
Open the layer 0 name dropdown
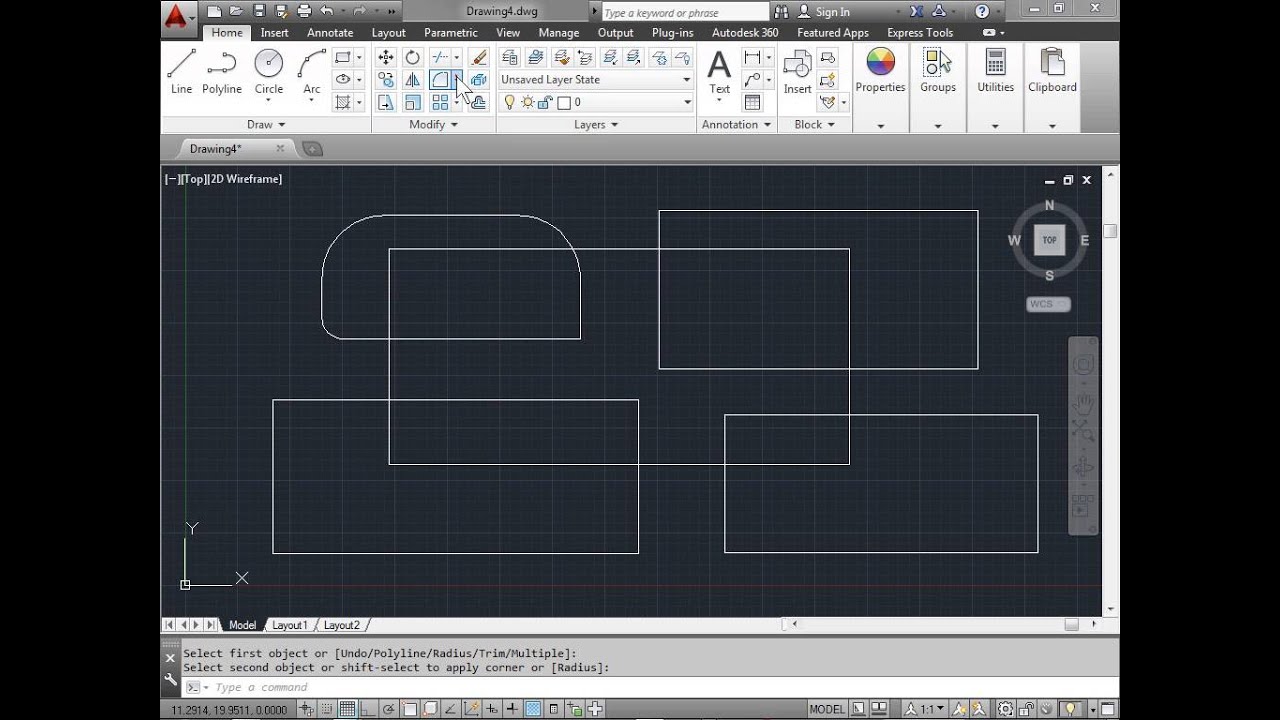pyautogui.click(x=687, y=102)
